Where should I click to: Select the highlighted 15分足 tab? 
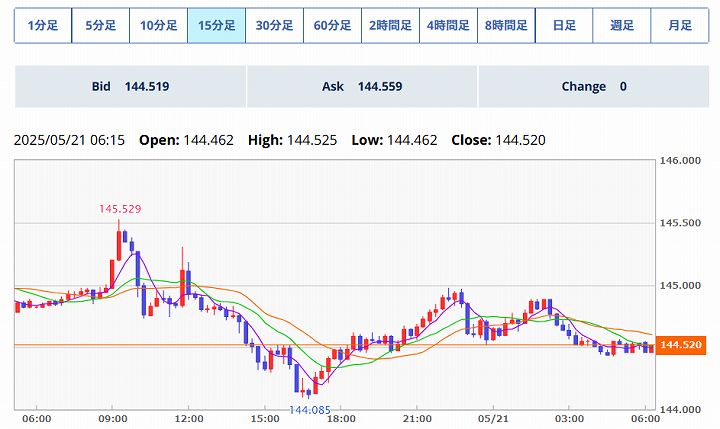pos(216,25)
